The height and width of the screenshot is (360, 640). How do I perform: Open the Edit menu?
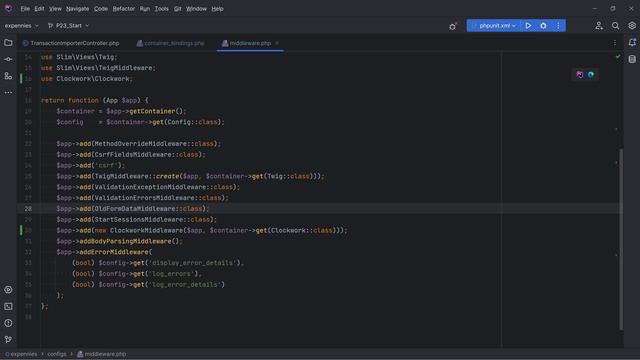39,9
